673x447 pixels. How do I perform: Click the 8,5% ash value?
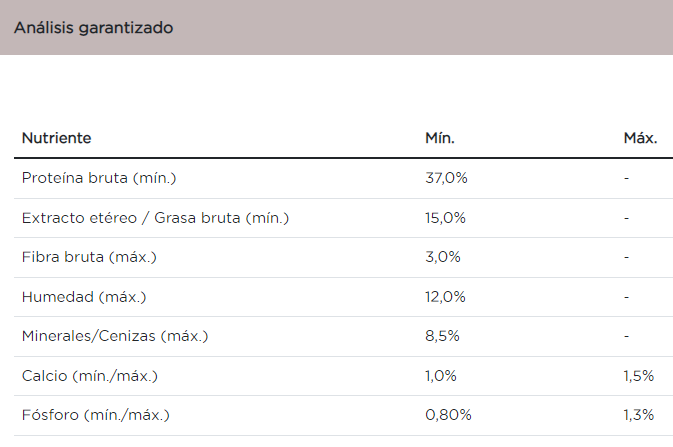(x=442, y=336)
